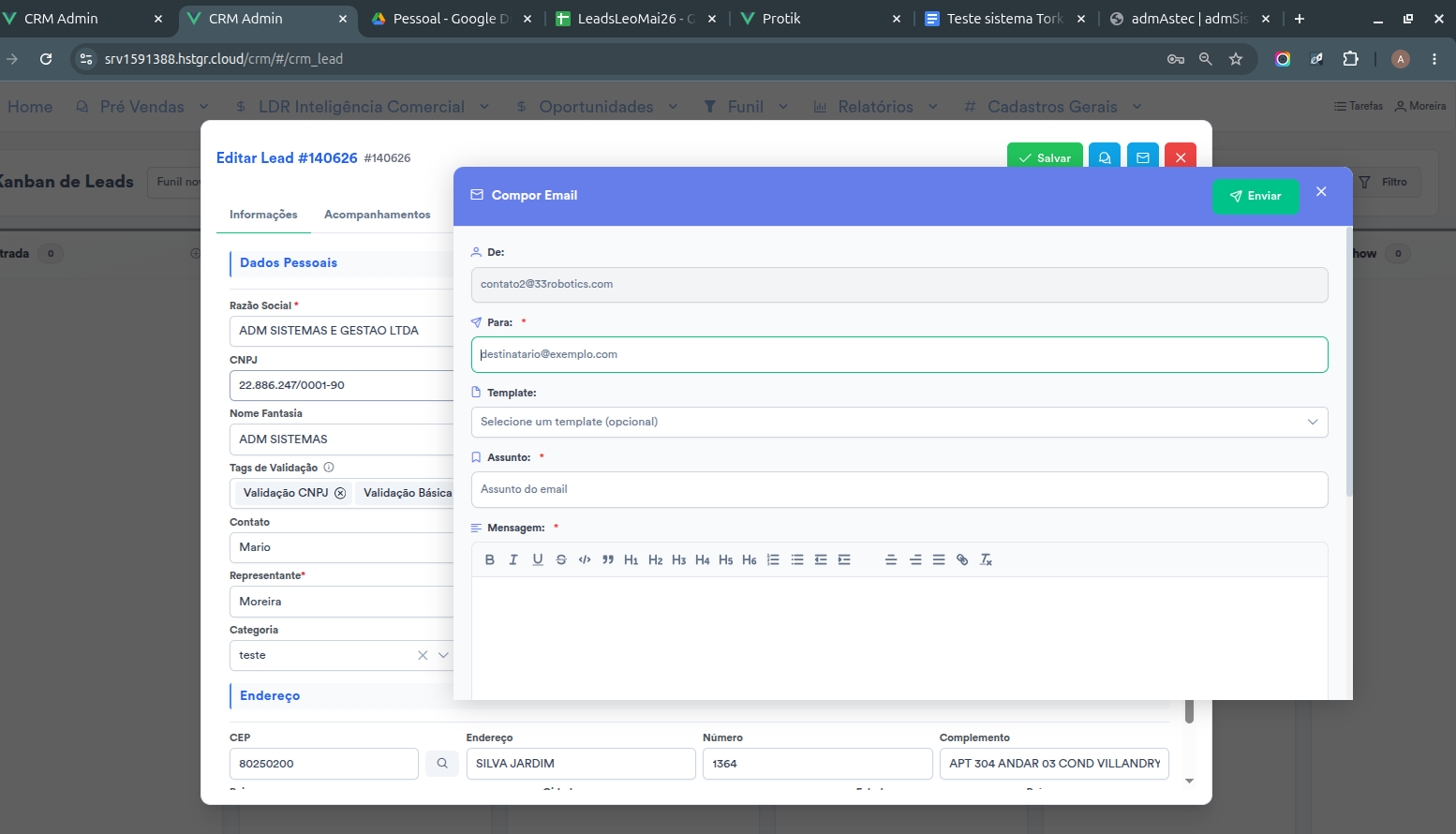1456x834 pixels.
Task: Toggle bold formatting in message editor
Action: (489, 559)
